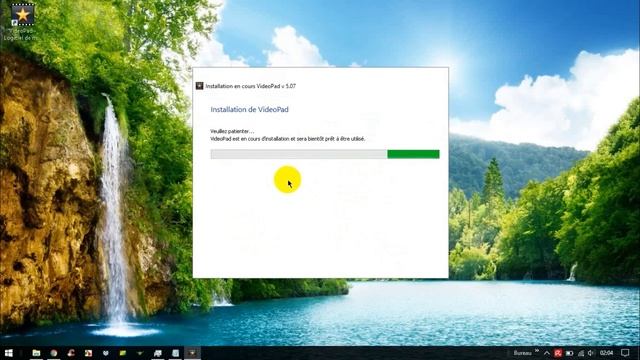Viewport: 640px width, 360px height.
Task: Open the VideoPad desktop shortcut icon
Action: pos(22,15)
